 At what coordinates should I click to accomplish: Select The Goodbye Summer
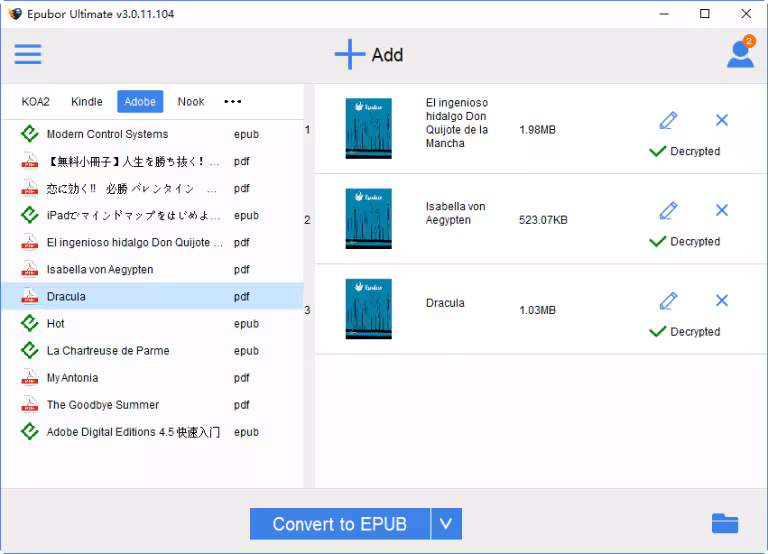153,405
